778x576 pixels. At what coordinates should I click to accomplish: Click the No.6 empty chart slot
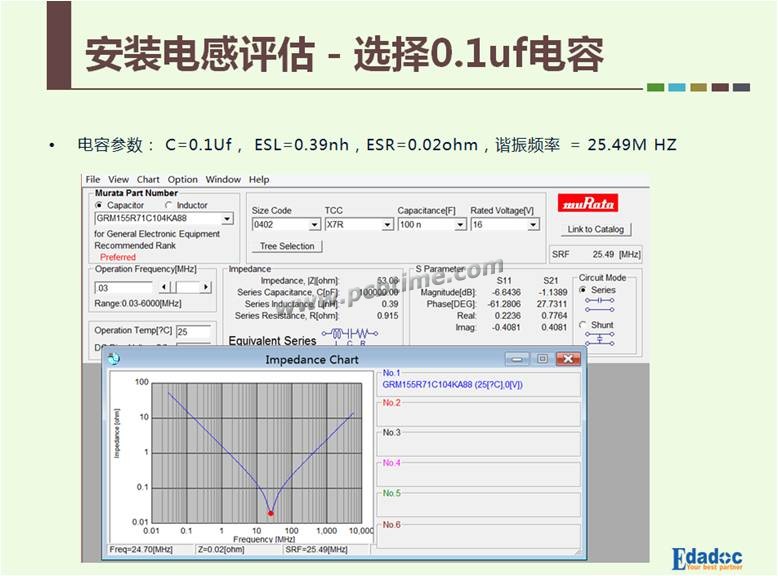(x=479, y=535)
